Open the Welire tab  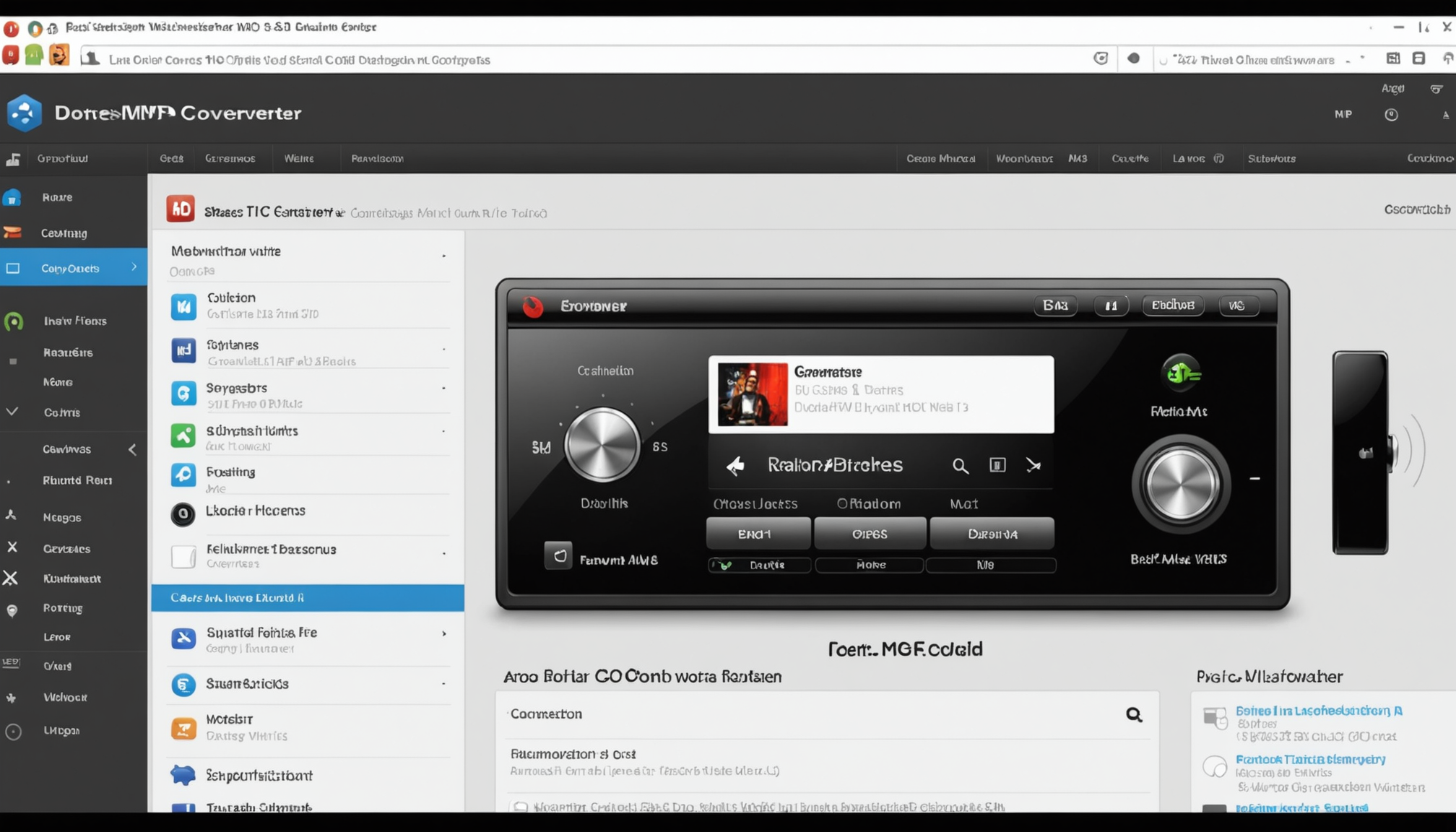pyautogui.click(x=299, y=158)
